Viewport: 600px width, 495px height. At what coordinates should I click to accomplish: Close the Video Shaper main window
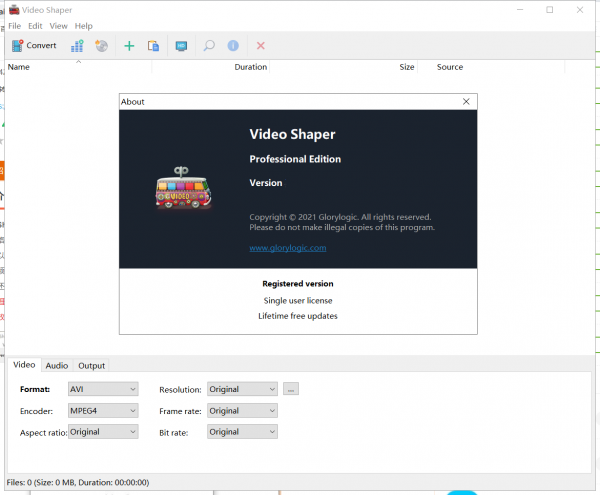pyautogui.click(x=580, y=10)
